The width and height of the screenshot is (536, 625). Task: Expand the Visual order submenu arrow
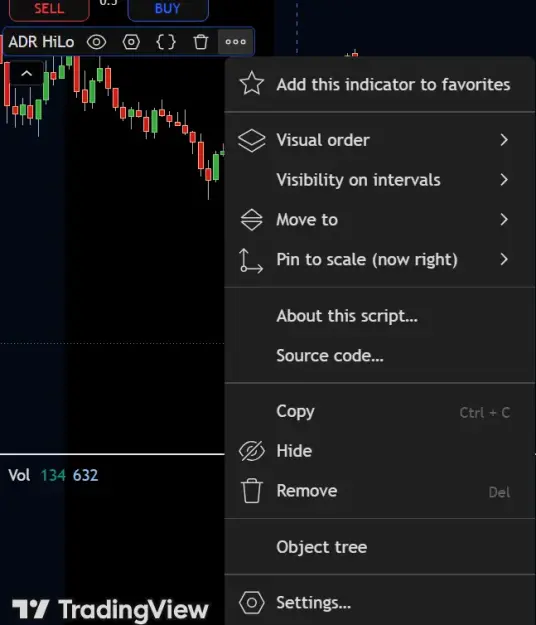coord(504,140)
